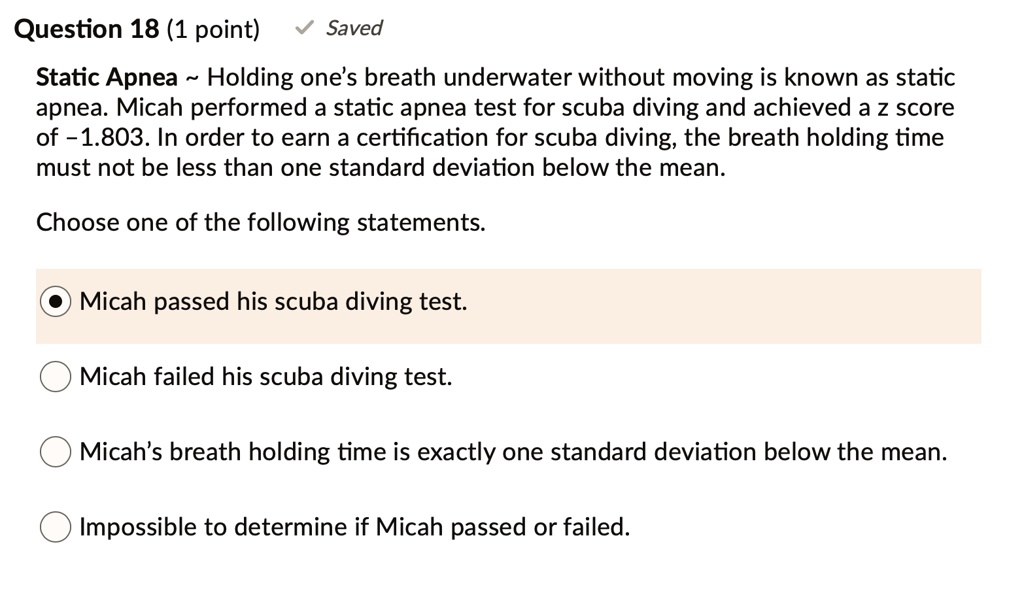Select 'exactly one standard deviation below the mean' answer
This screenshot has width=1024, height=591.
[55, 451]
